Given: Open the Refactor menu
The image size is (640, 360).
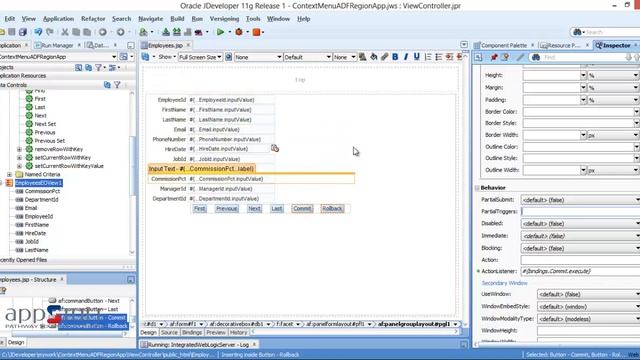Looking at the screenshot, I should [93, 19].
